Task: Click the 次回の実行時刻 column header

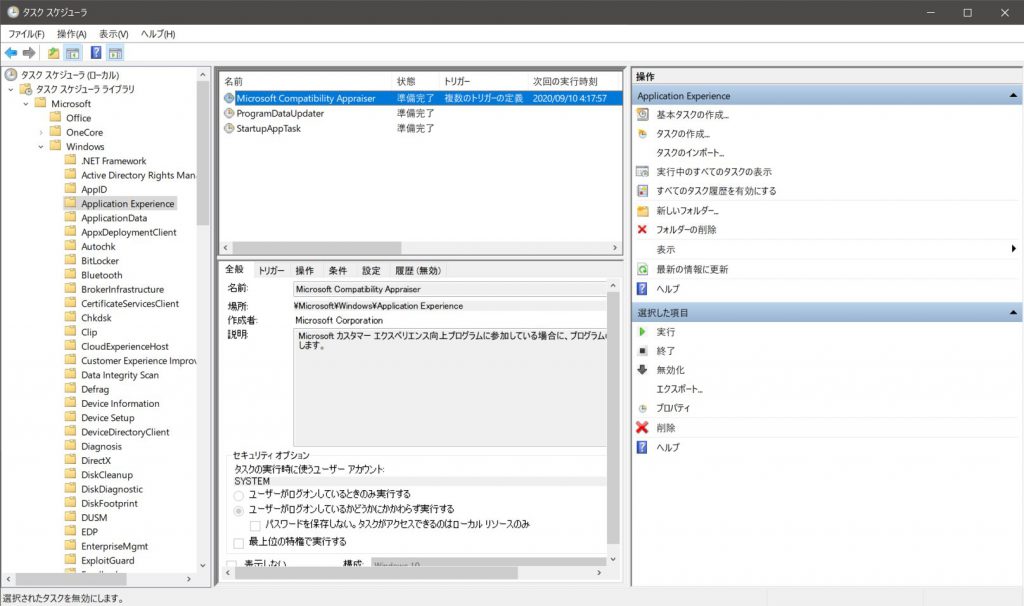Action: click(x=573, y=82)
